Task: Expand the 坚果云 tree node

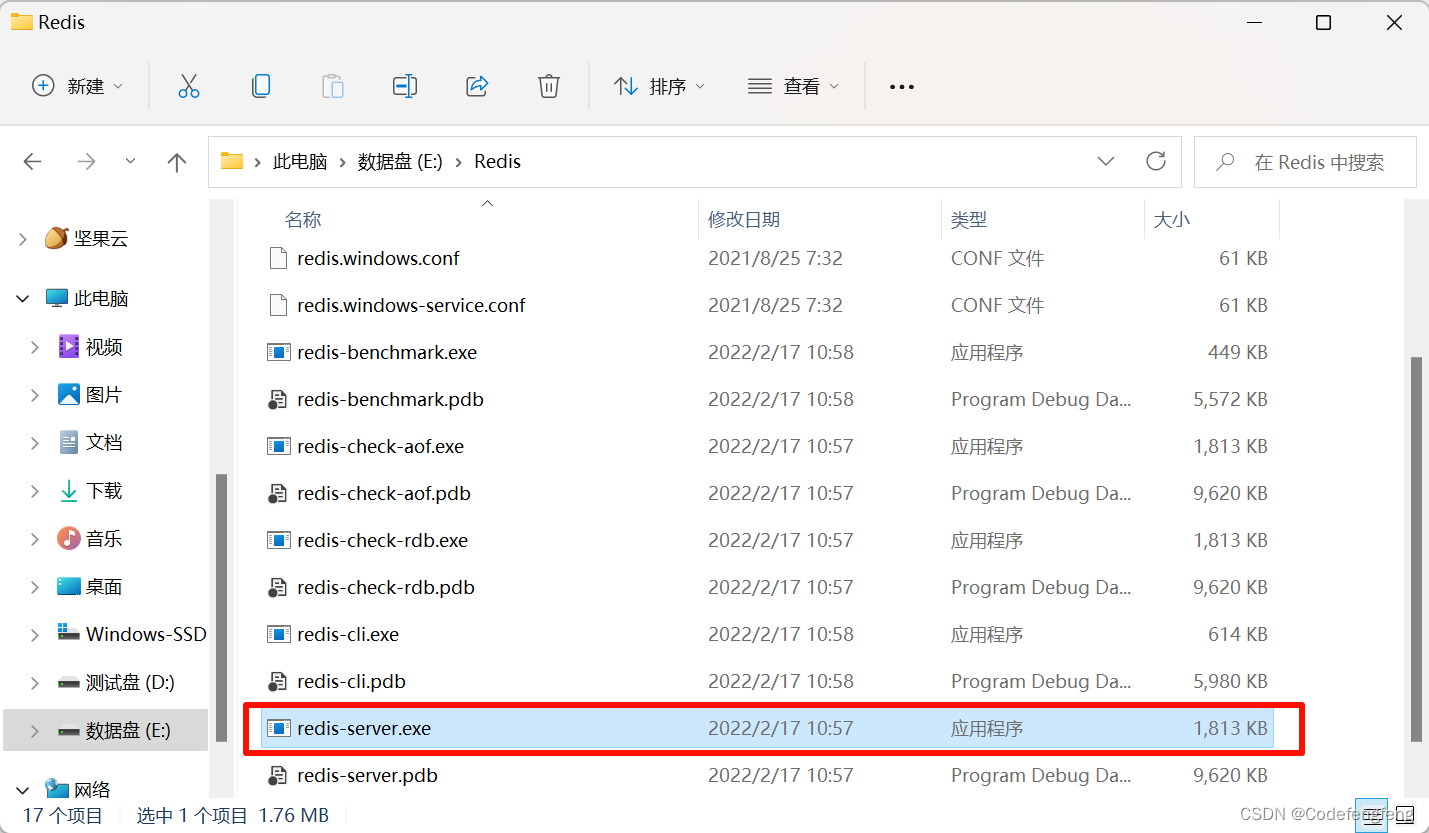Action: (x=23, y=239)
